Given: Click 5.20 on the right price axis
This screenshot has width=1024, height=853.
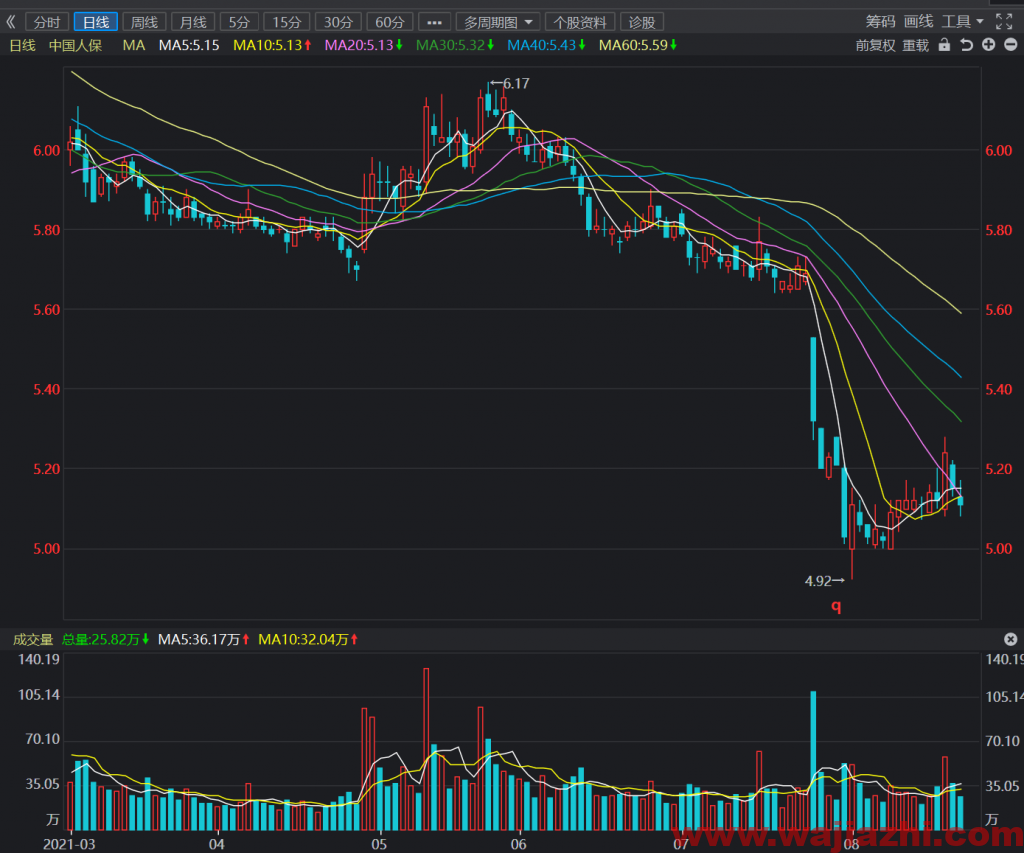Looking at the screenshot, I should 999,469.
